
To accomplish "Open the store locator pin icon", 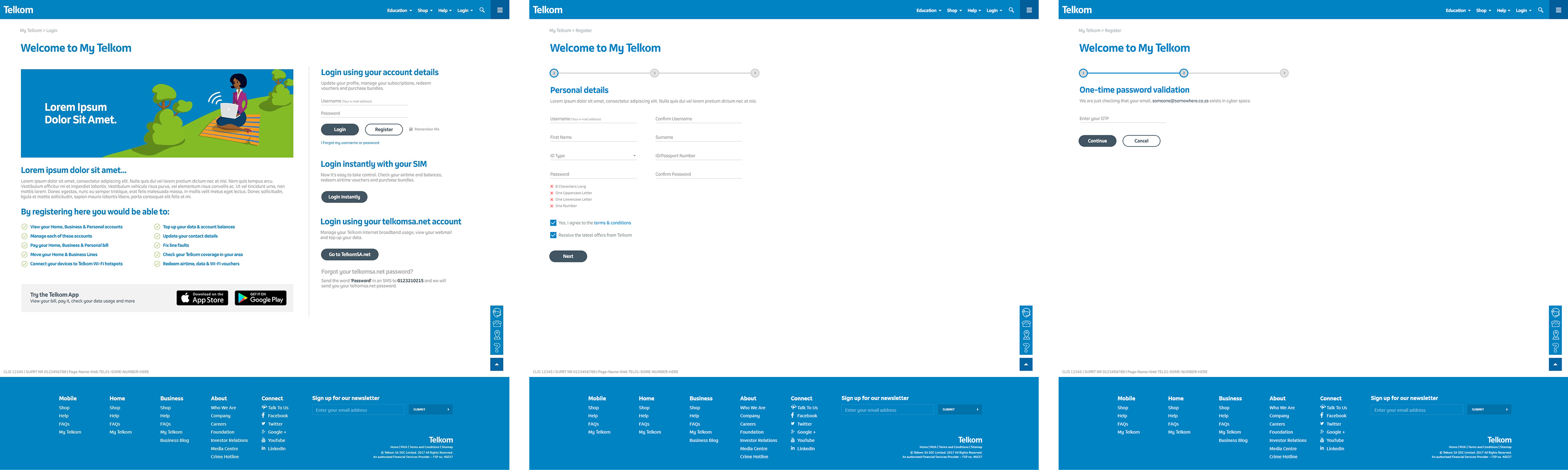I will (x=497, y=335).
